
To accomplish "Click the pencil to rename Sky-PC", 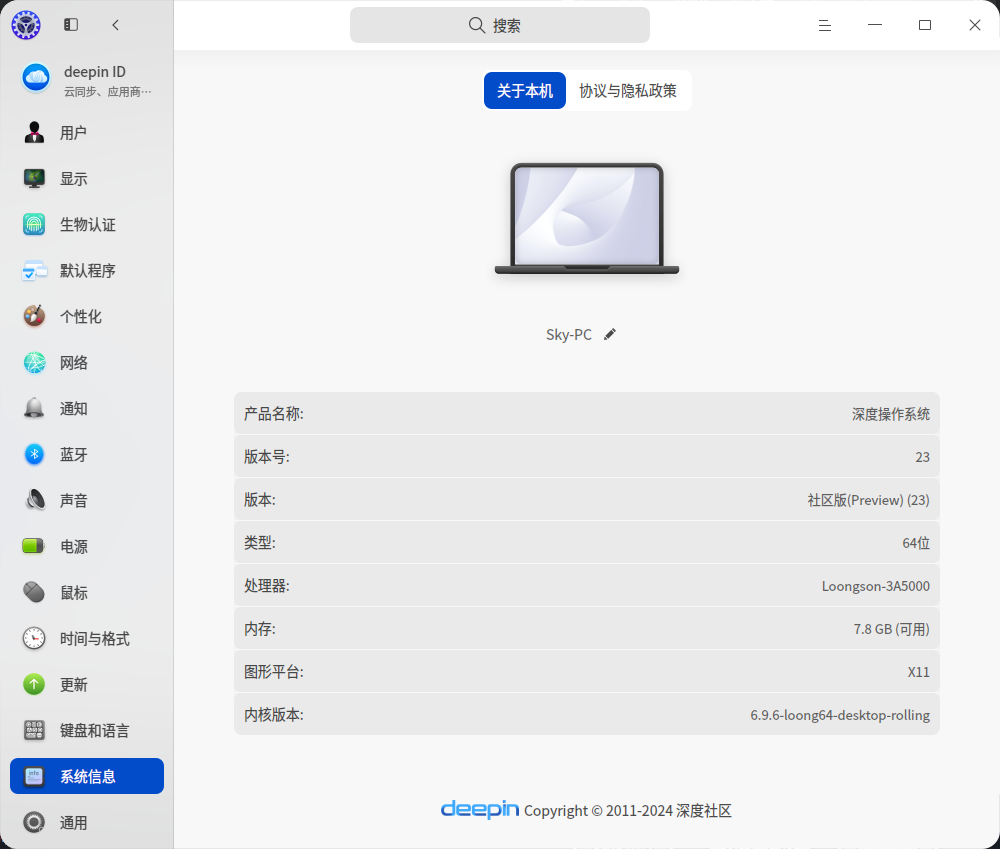I will point(610,334).
